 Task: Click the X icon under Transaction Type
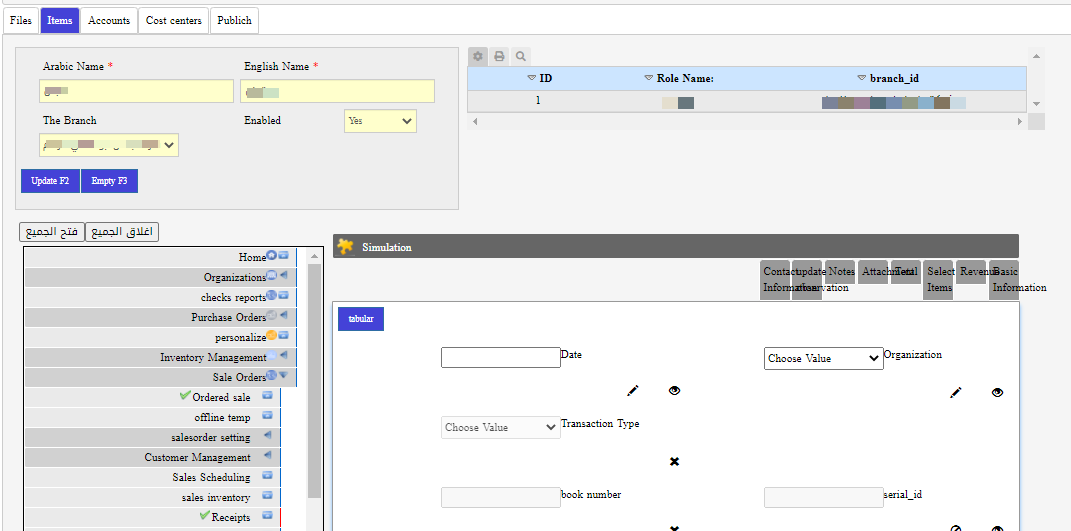[x=674, y=461]
